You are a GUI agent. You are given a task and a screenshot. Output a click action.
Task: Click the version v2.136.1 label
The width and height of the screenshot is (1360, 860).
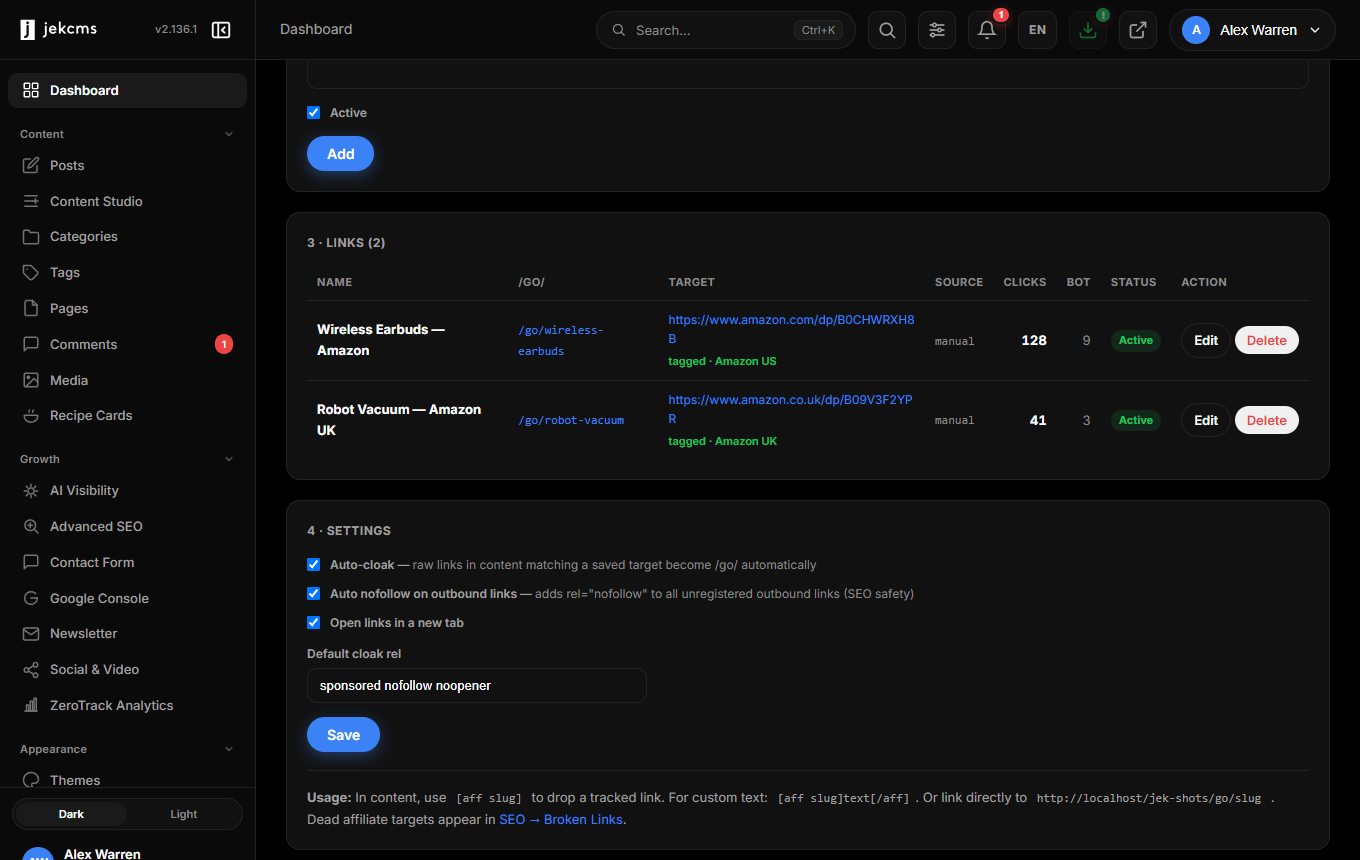pos(176,30)
